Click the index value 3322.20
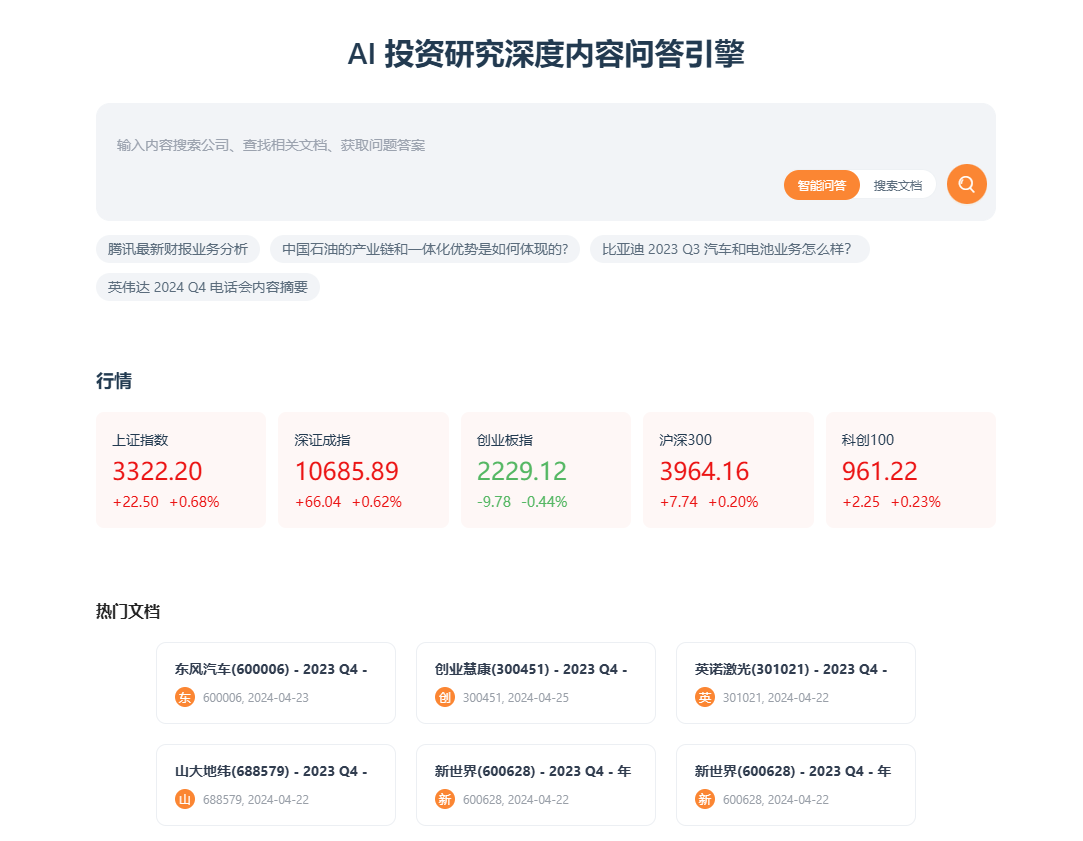Viewport: 1083px width, 841px height. point(157,472)
